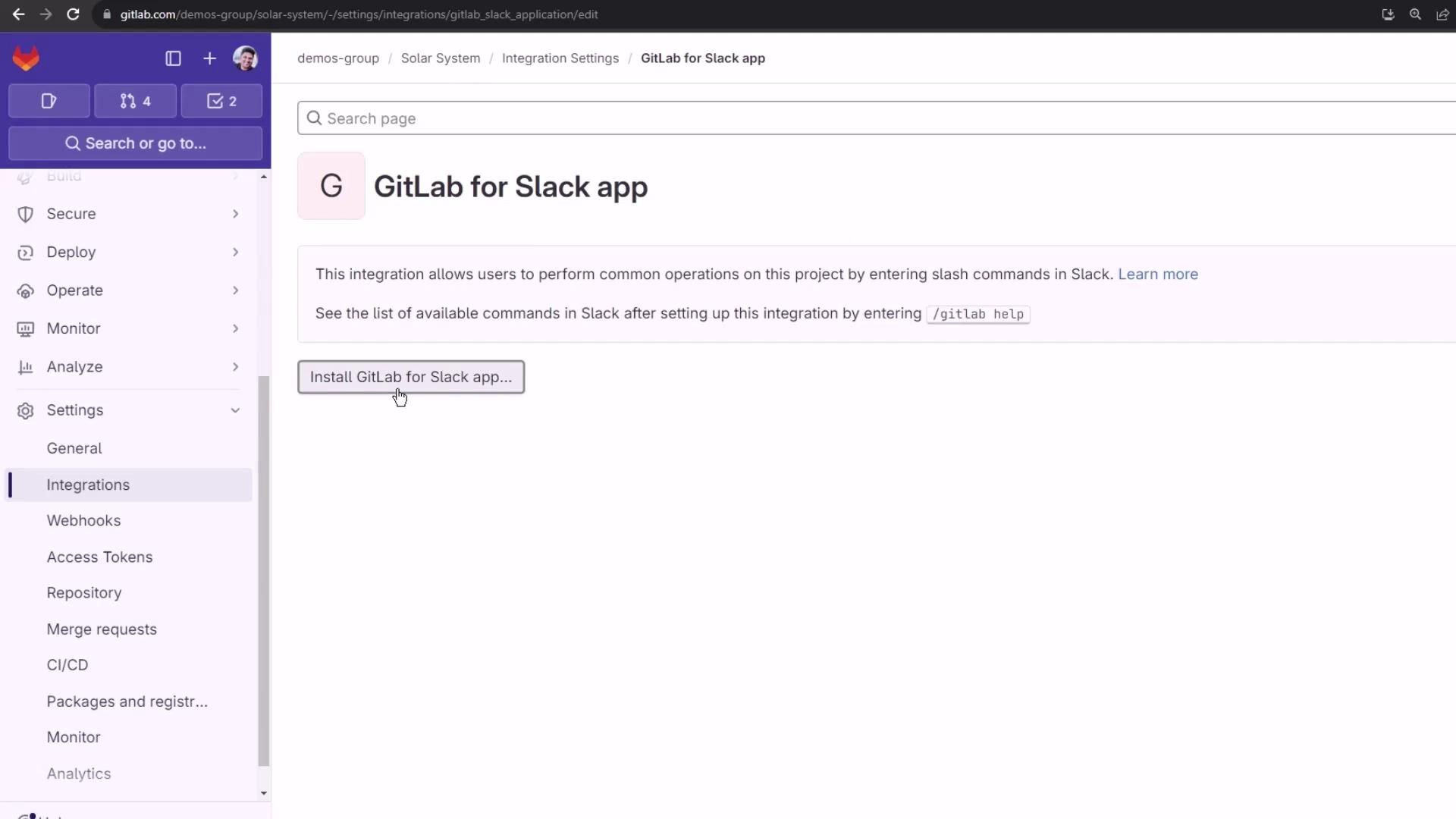Open Access Tokens settings page
This screenshot has width=1456, height=819.
(x=99, y=557)
